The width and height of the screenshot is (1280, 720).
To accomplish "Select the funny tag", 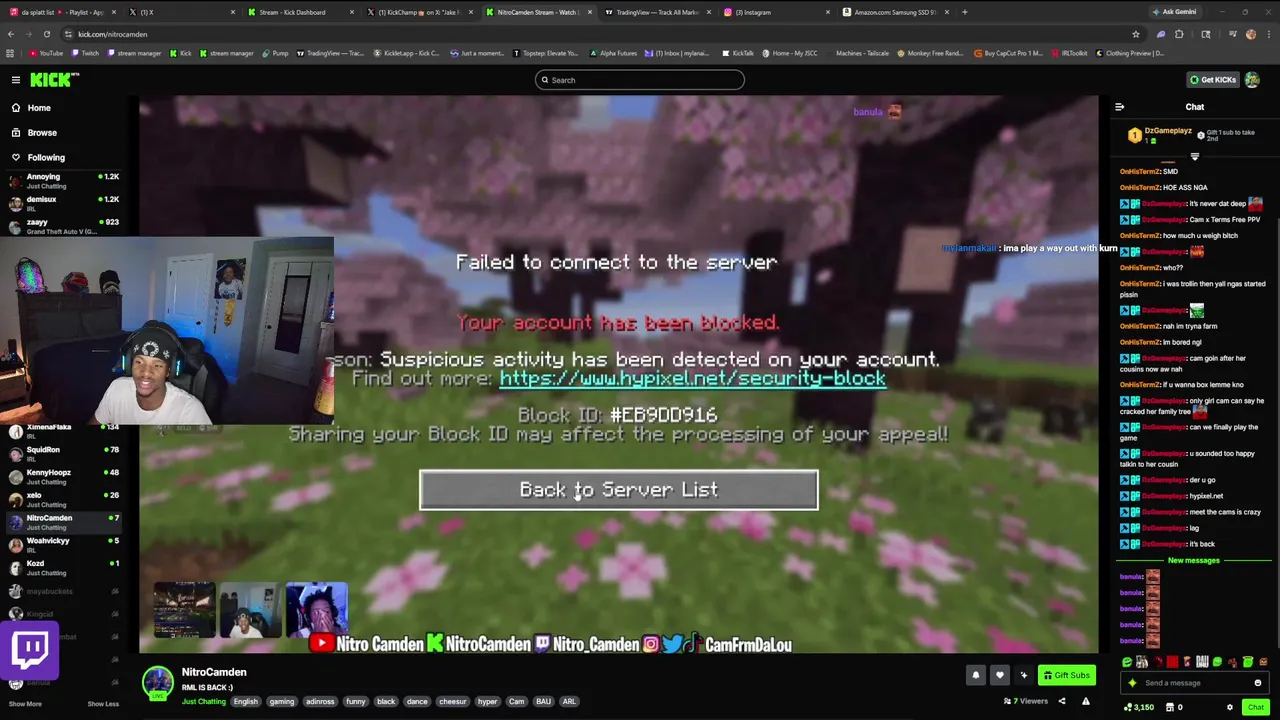I will point(356,702).
